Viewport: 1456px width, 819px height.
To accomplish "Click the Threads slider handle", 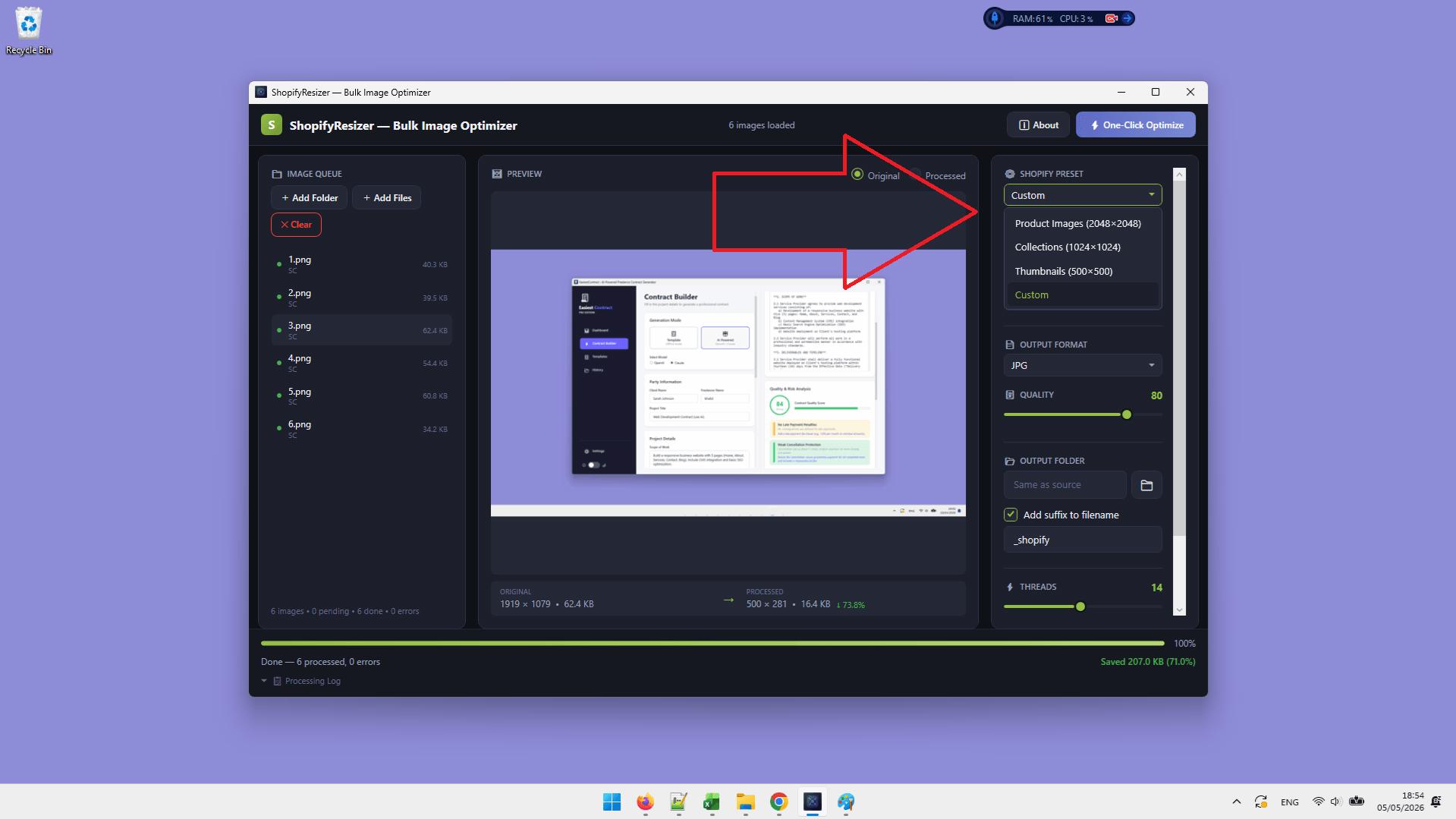I will click(1080, 606).
